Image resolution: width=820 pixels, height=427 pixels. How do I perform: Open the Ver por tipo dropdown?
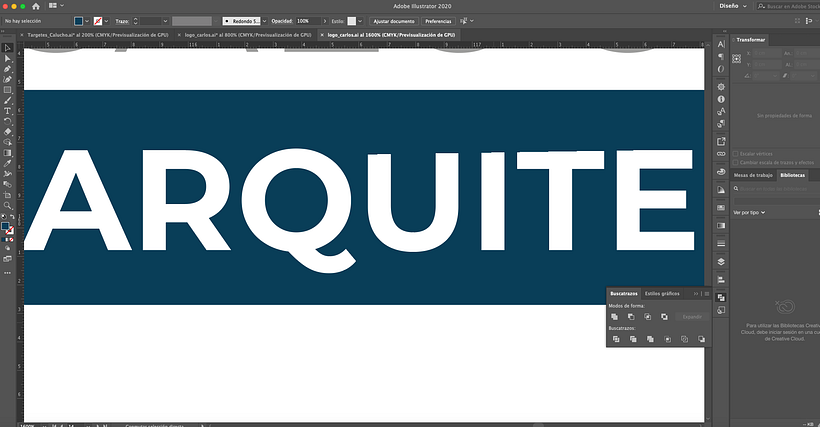coord(749,212)
